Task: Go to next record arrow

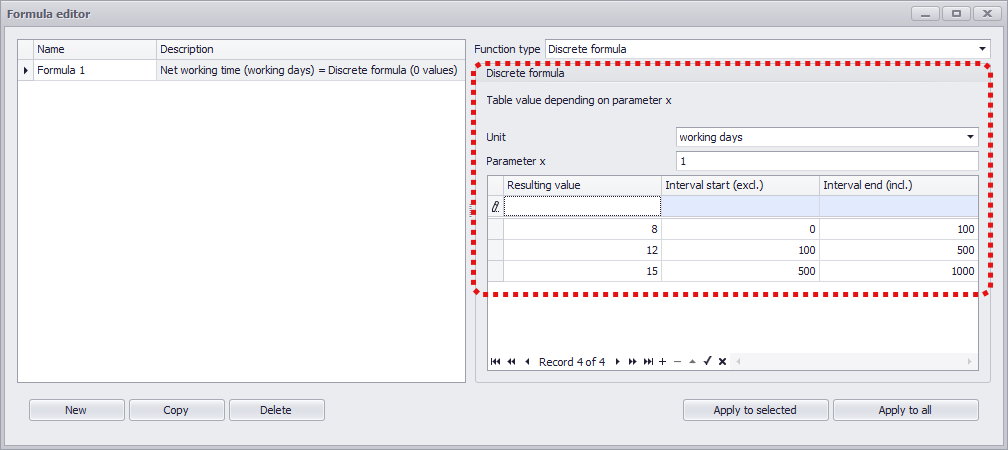Action: pos(617,362)
